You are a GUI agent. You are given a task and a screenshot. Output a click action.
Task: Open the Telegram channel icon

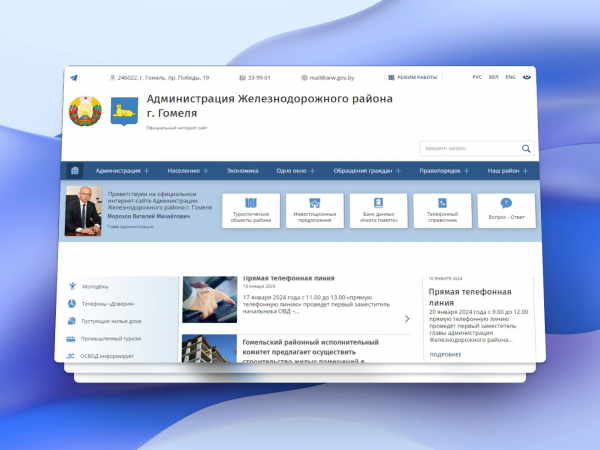coord(74,78)
